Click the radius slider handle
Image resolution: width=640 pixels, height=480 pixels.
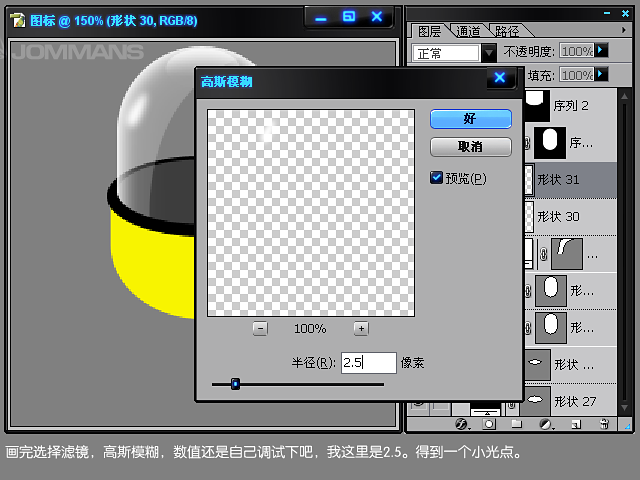point(235,384)
